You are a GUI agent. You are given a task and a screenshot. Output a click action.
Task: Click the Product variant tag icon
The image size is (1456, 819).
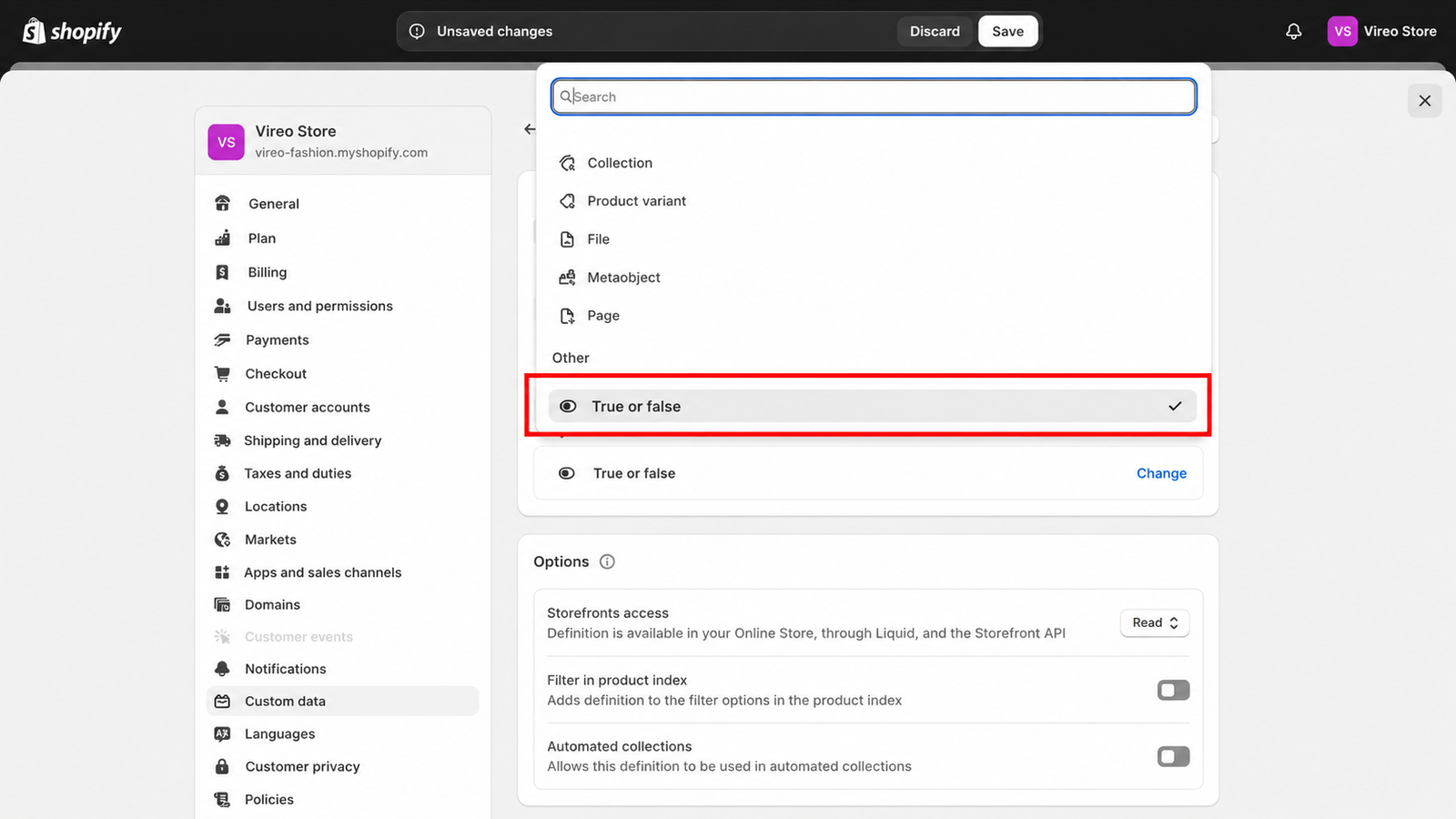click(x=567, y=201)
